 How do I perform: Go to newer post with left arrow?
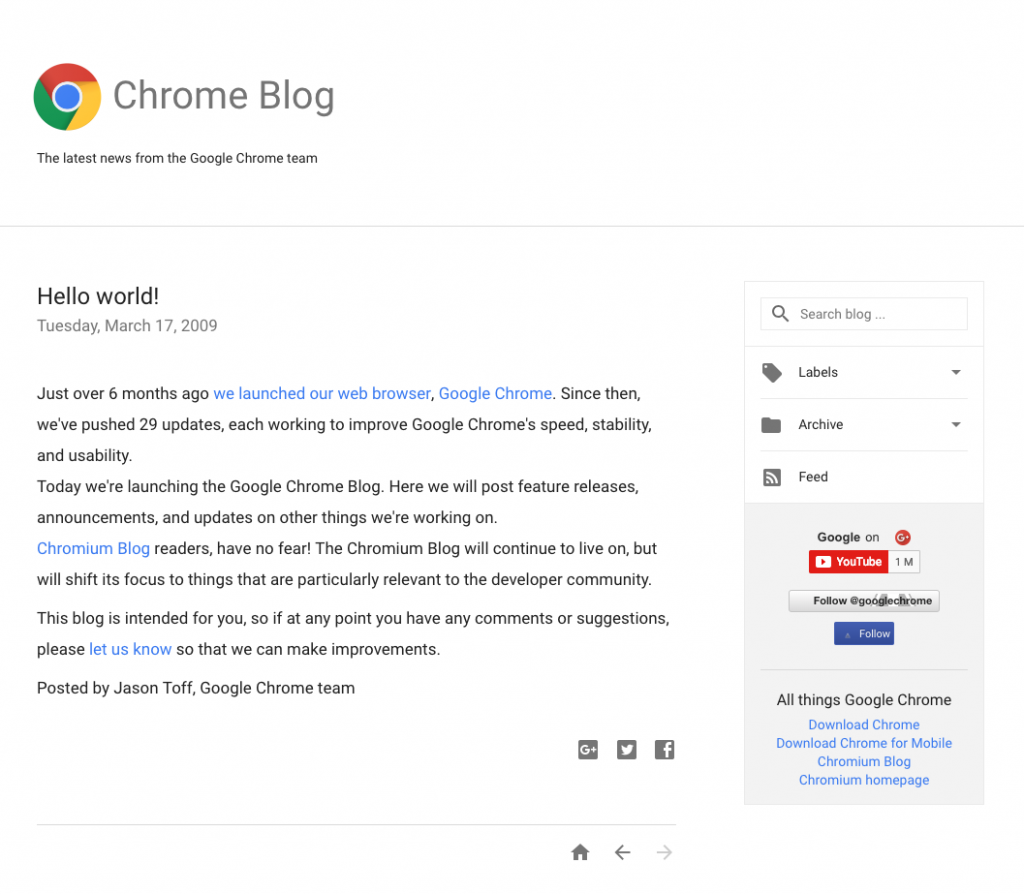coord(622,852)
